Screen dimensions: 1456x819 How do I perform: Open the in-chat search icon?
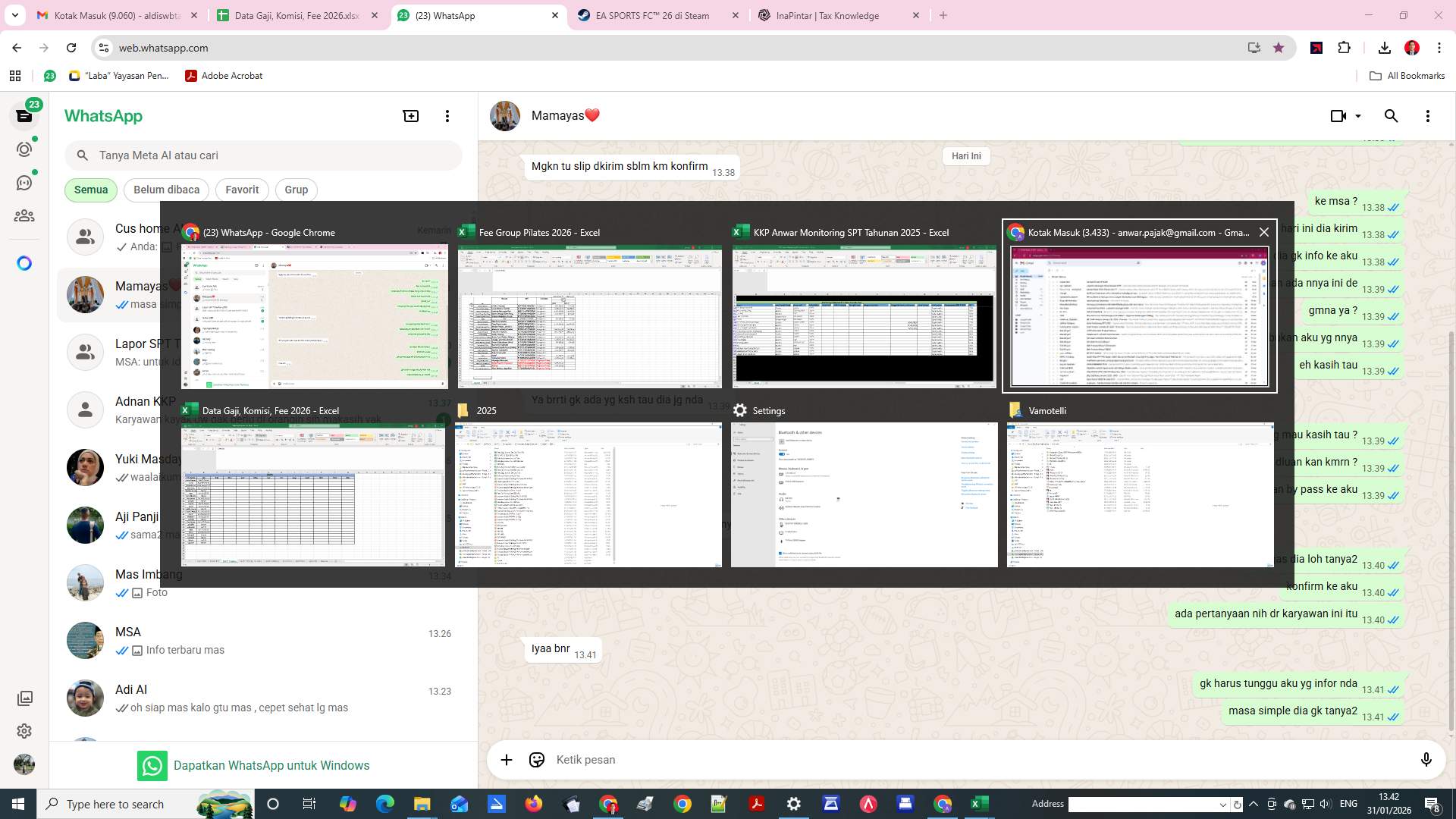click(x=1392, y=115)
